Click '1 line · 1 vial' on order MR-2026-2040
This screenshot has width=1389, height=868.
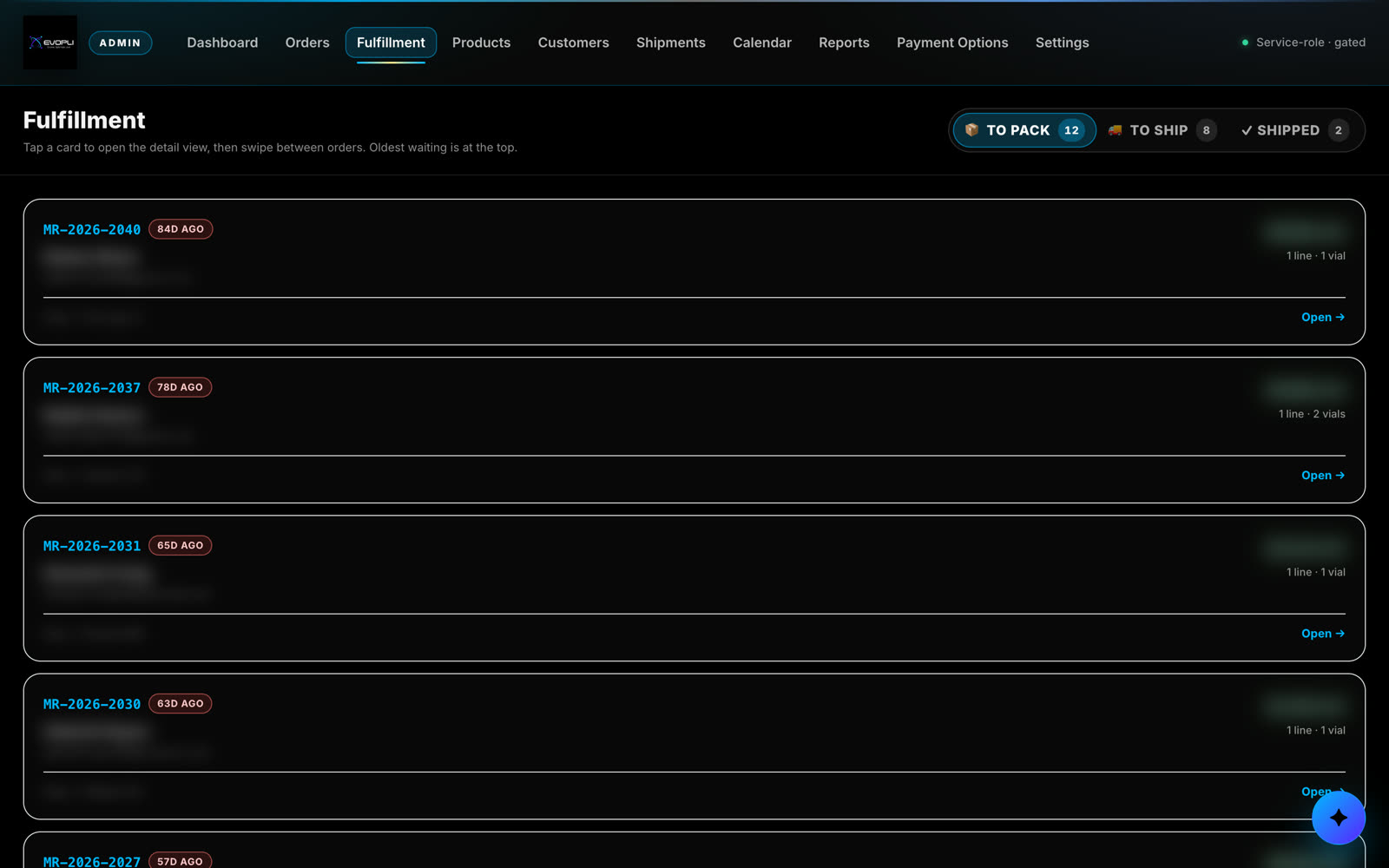tap(1316, 256)
